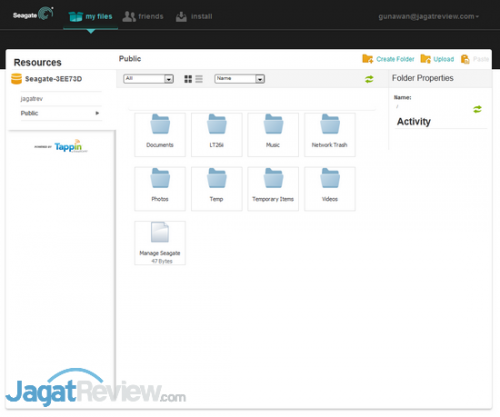Select the Seagate-3EE73D device

(47, 79)
